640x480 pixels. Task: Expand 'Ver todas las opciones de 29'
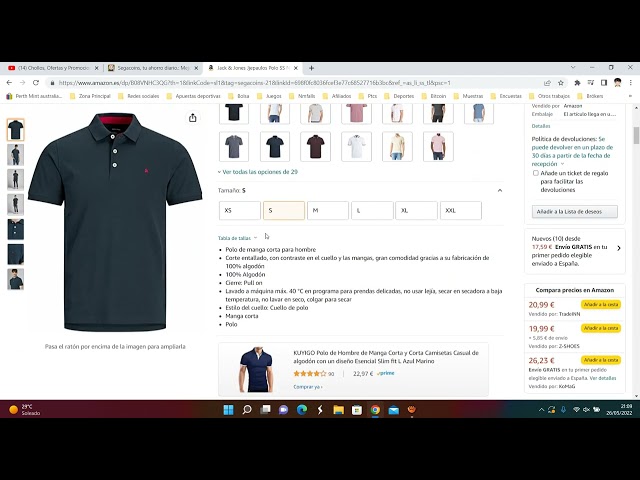pyautogui.click(x=258, y=172)
